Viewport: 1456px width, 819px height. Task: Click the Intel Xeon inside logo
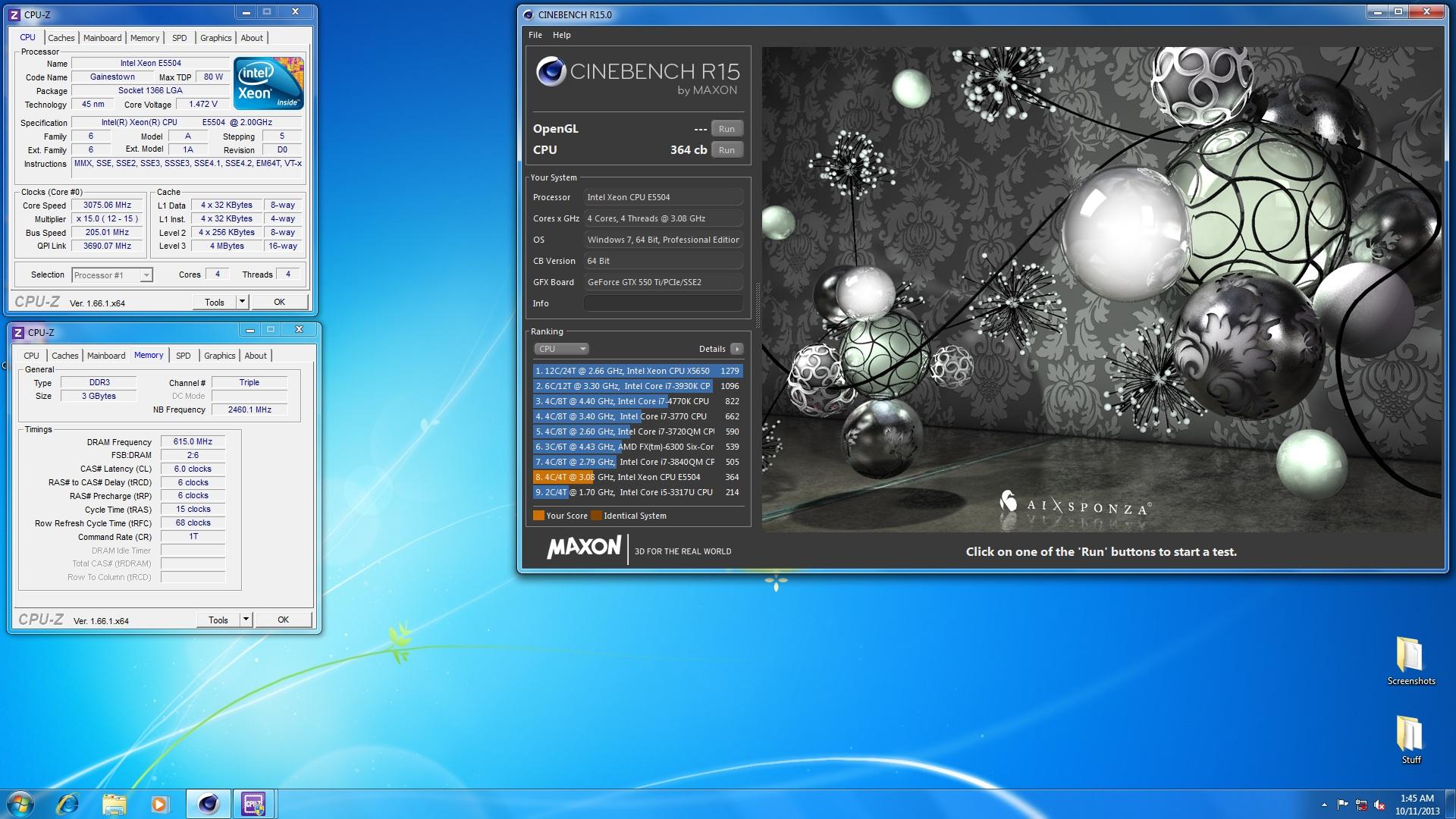[268, 83]
